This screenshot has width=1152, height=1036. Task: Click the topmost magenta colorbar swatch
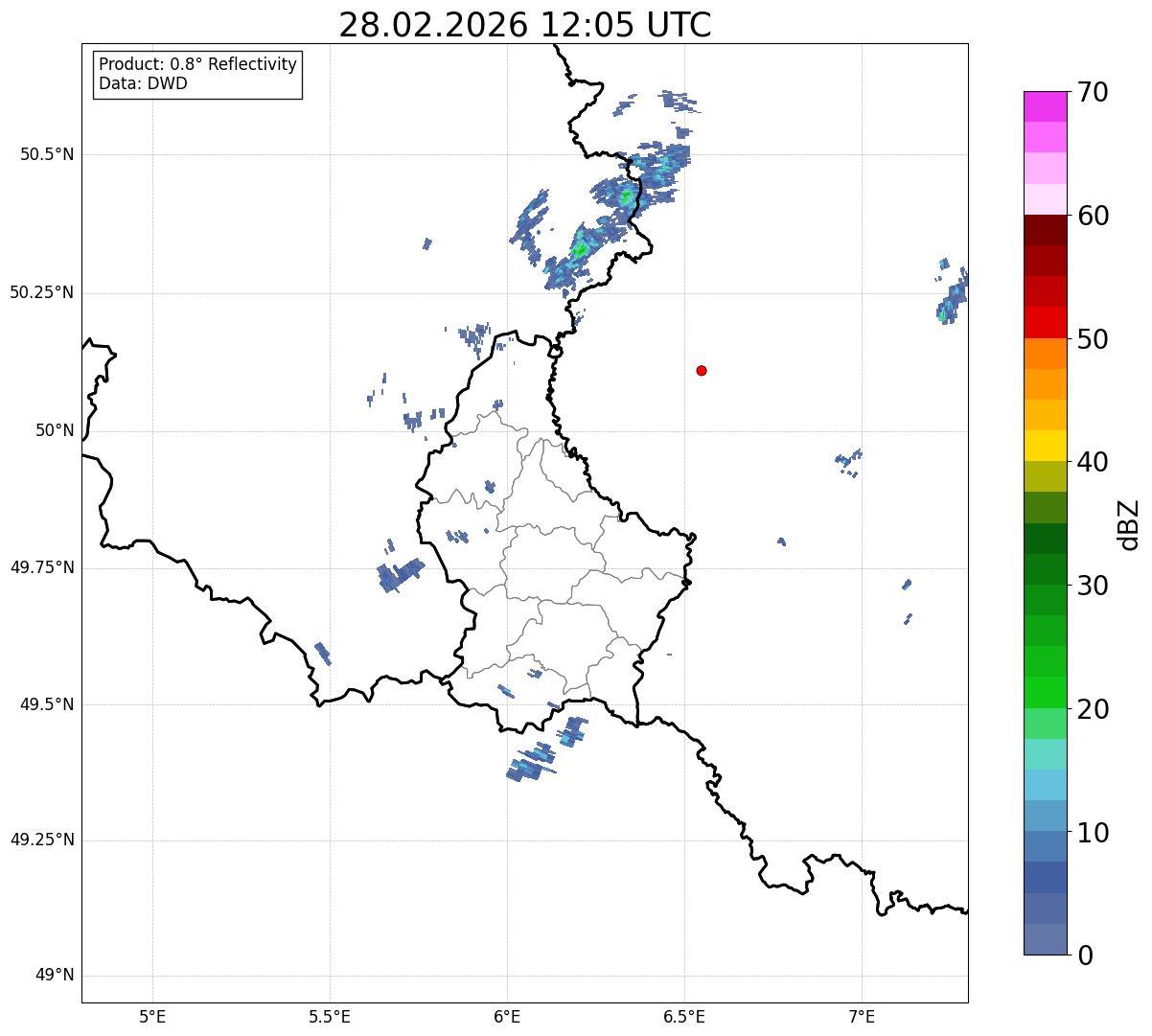pos(1045,106)
